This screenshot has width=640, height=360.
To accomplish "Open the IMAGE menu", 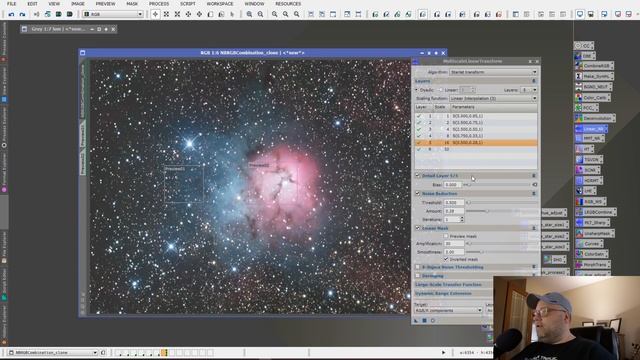I will pyautogui.click(x=78, y=4).
